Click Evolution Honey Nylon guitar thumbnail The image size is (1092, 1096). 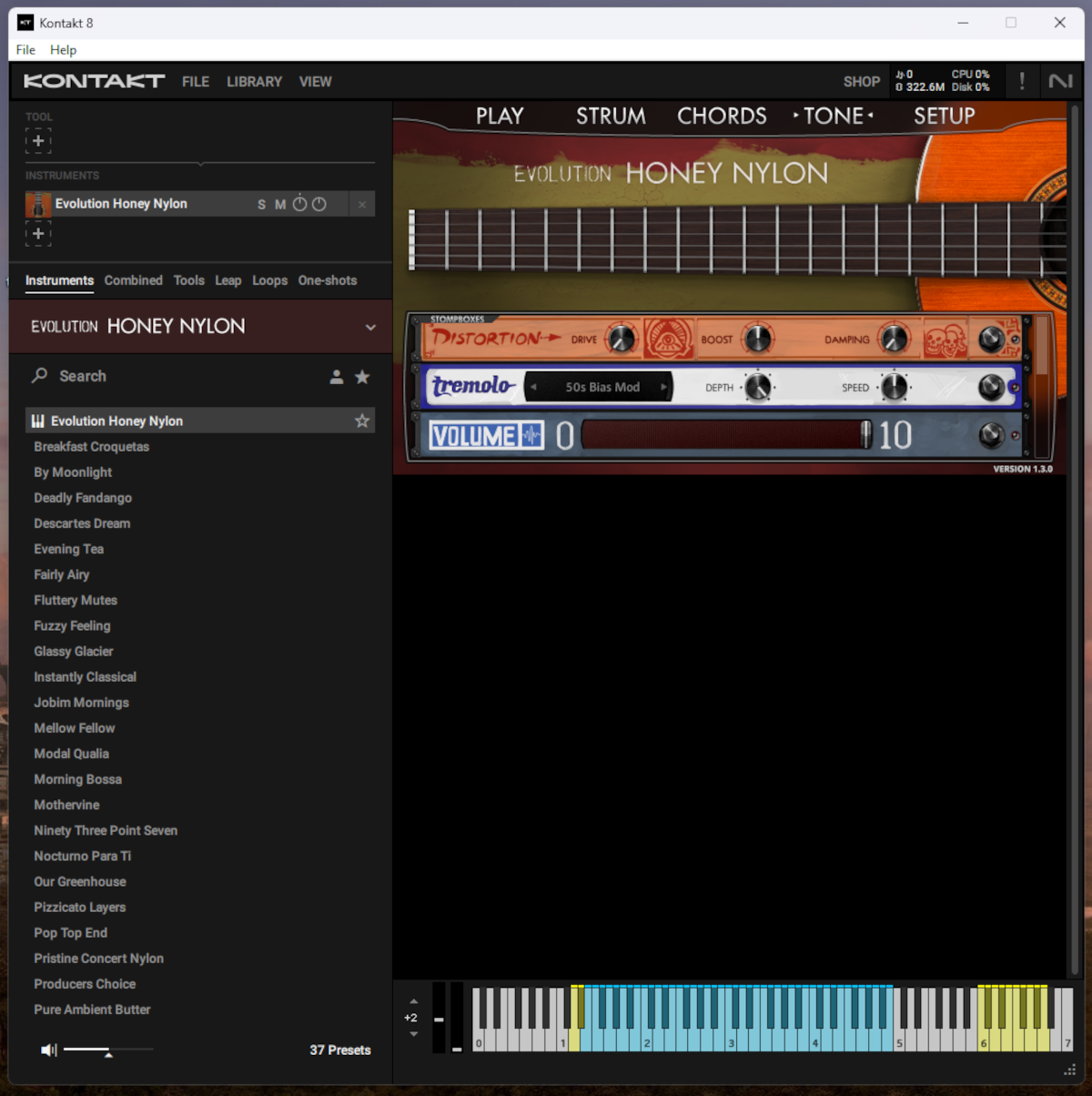click(38, 204)
